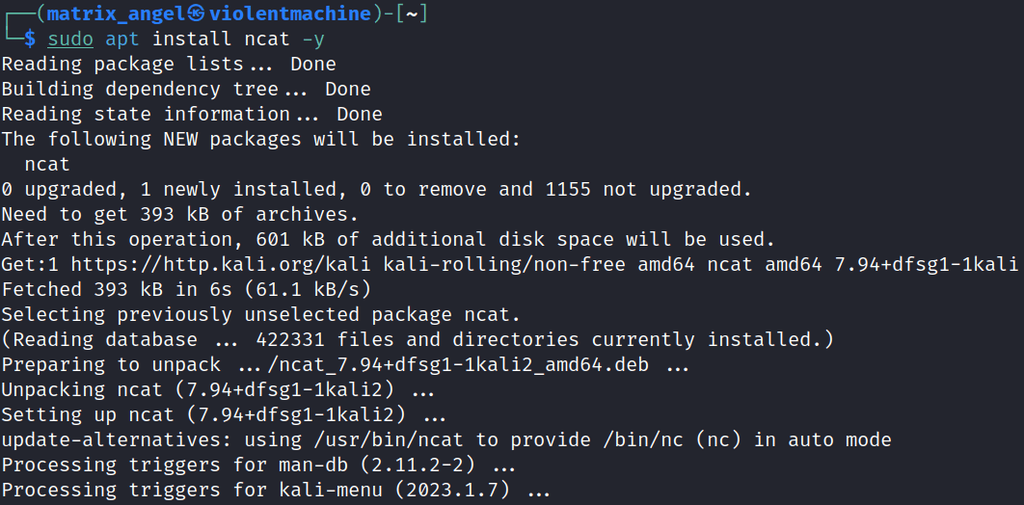
Task: Click the dollar sign prompt symbol
Action: (x=29, y=39)
